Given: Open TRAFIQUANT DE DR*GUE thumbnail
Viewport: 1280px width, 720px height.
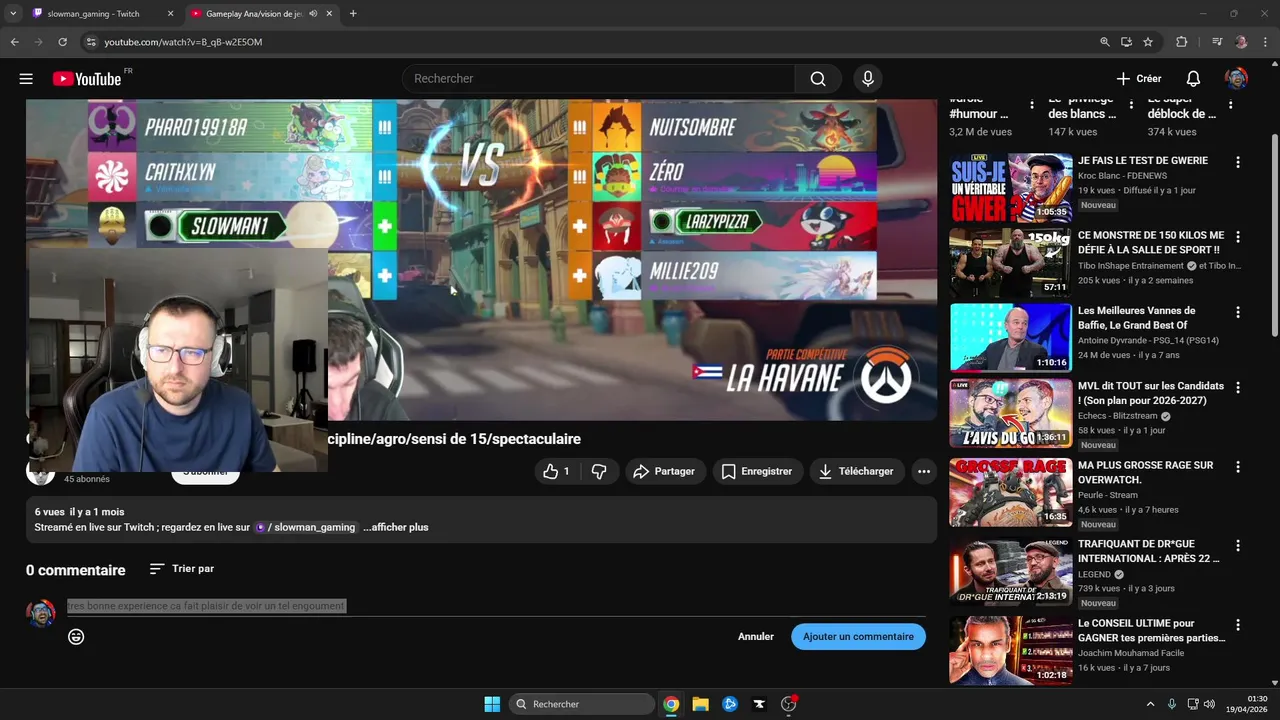Looking at the screenshot, I should (1010, 572).
